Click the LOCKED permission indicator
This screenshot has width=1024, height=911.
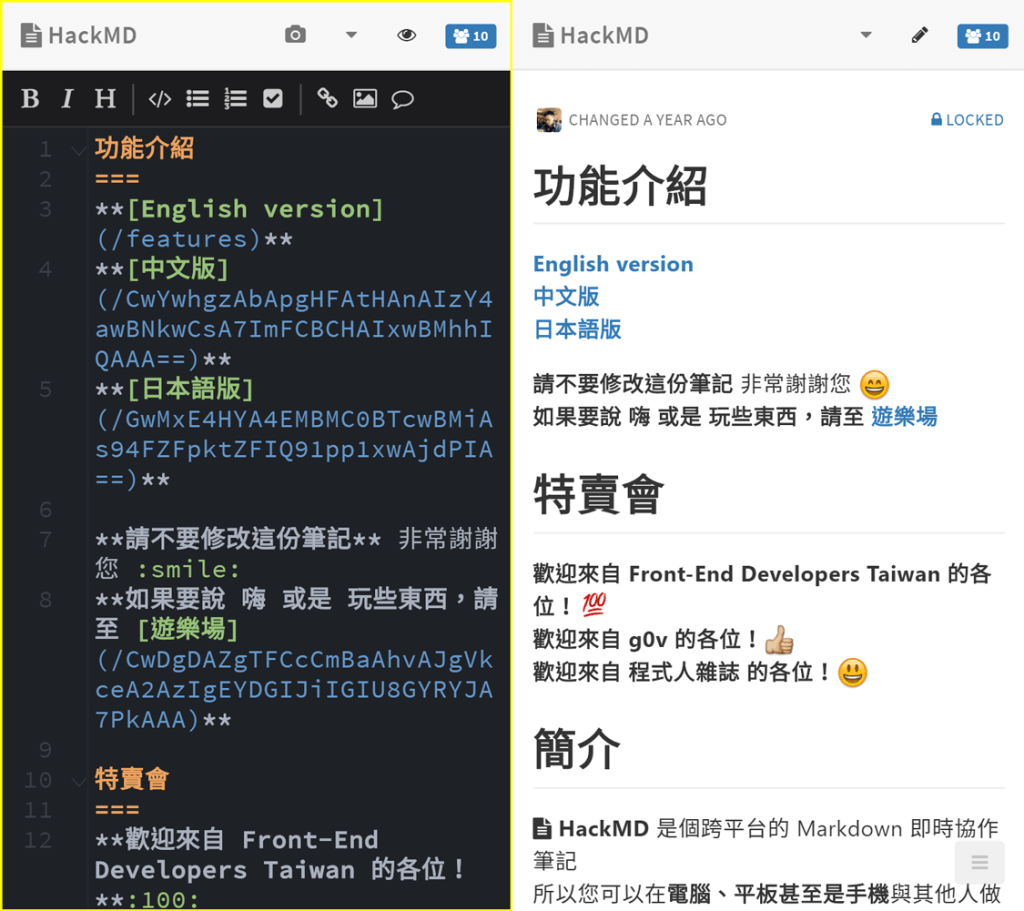pos(966,119)
